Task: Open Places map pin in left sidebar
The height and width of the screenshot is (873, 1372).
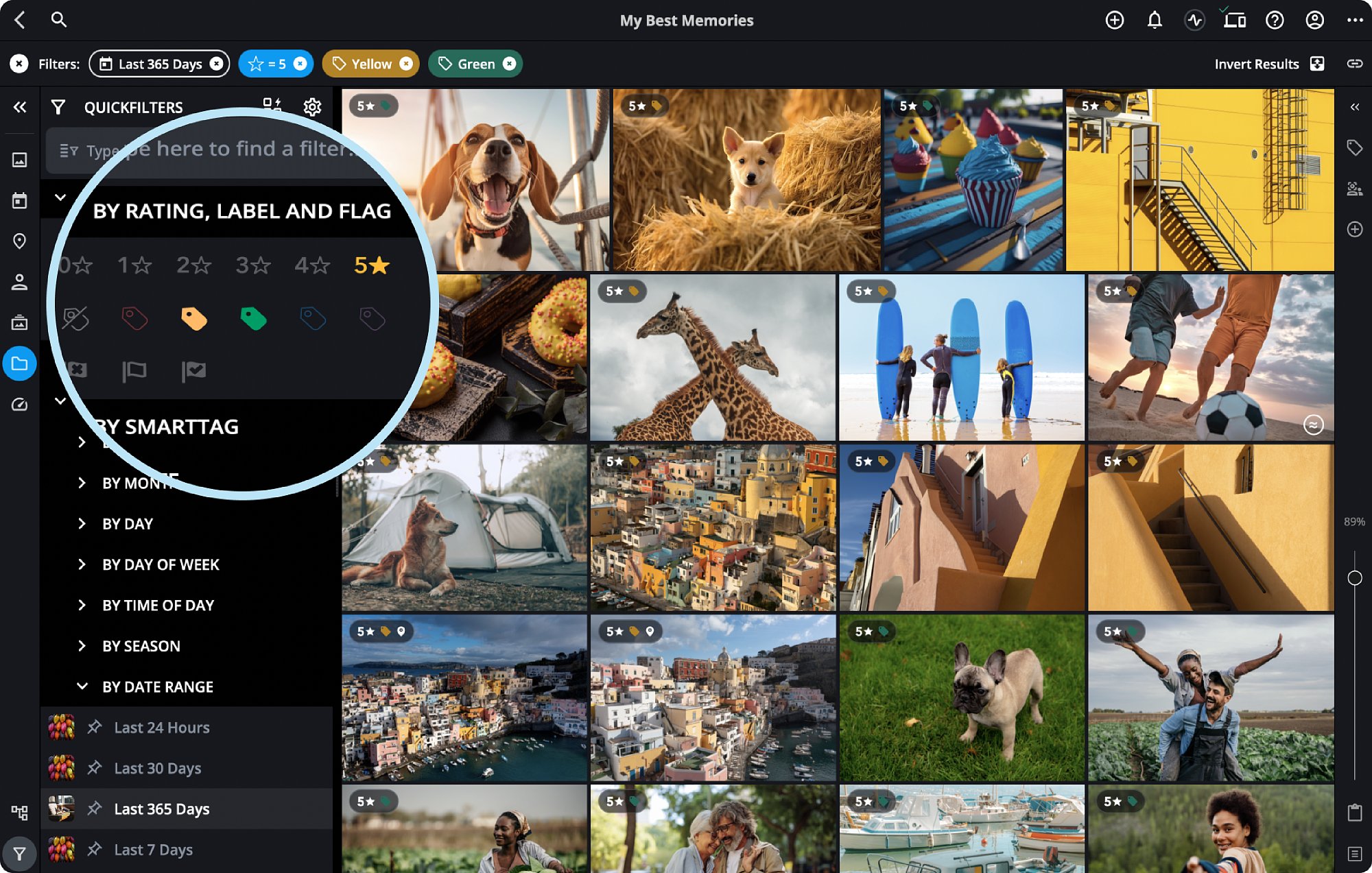Action: [19, 241]
